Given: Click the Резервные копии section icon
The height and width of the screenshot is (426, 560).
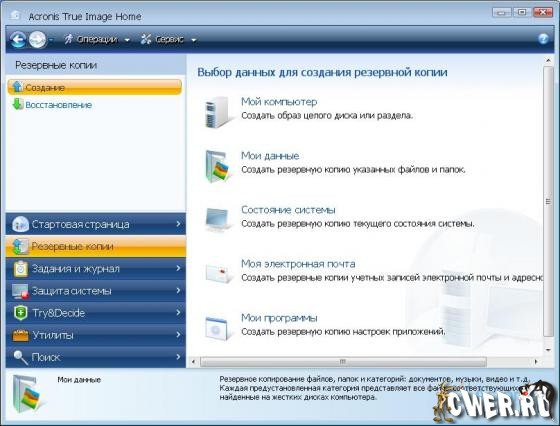Looking at the screenshot, I should (x=20, y=246).
